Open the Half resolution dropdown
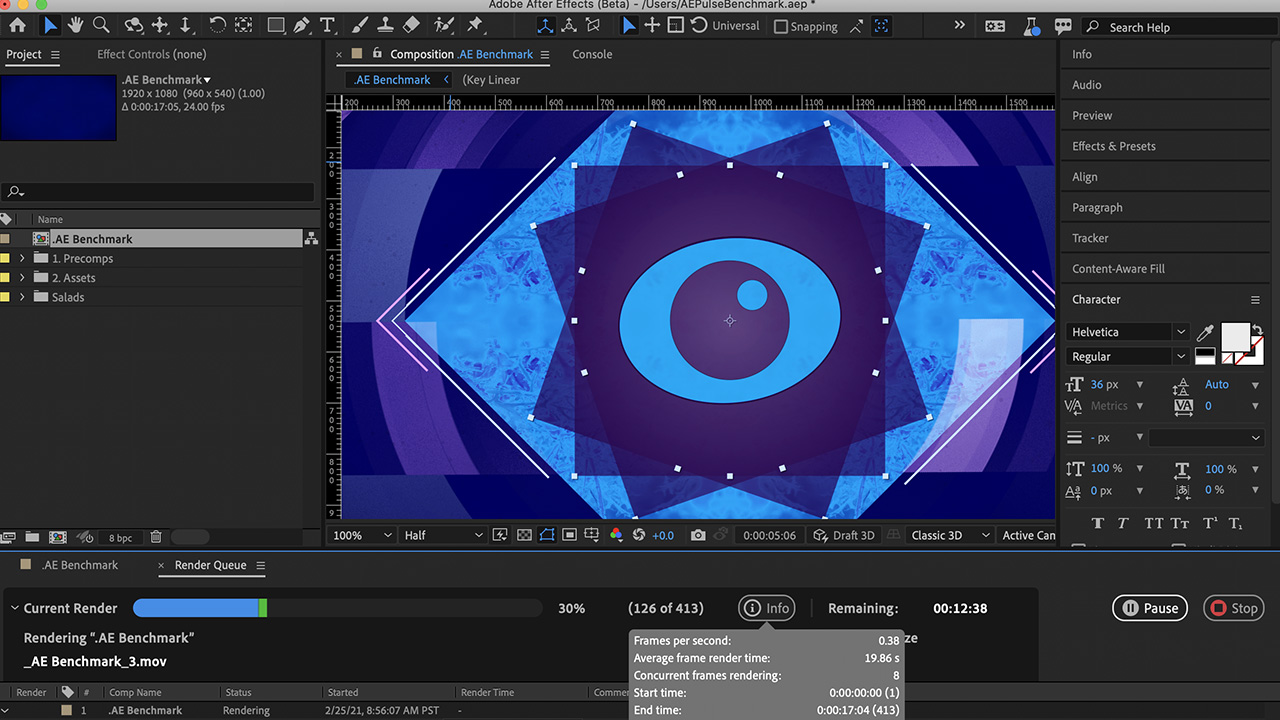The height and width of the screenshot is (720, 1280). pyautogui.click(x=442, y=535)
